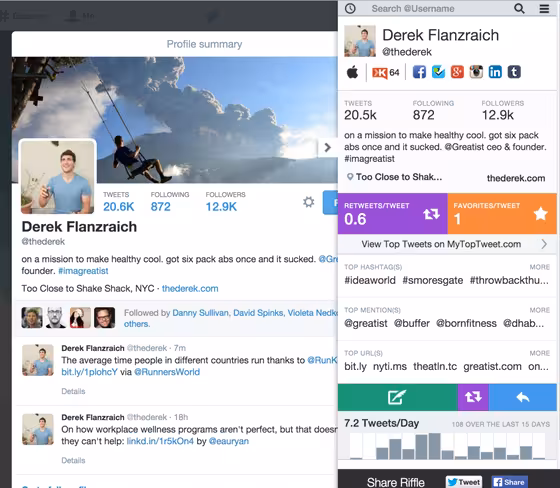Open the Klout score icon
560x488 pixels.
coord(385,73)
